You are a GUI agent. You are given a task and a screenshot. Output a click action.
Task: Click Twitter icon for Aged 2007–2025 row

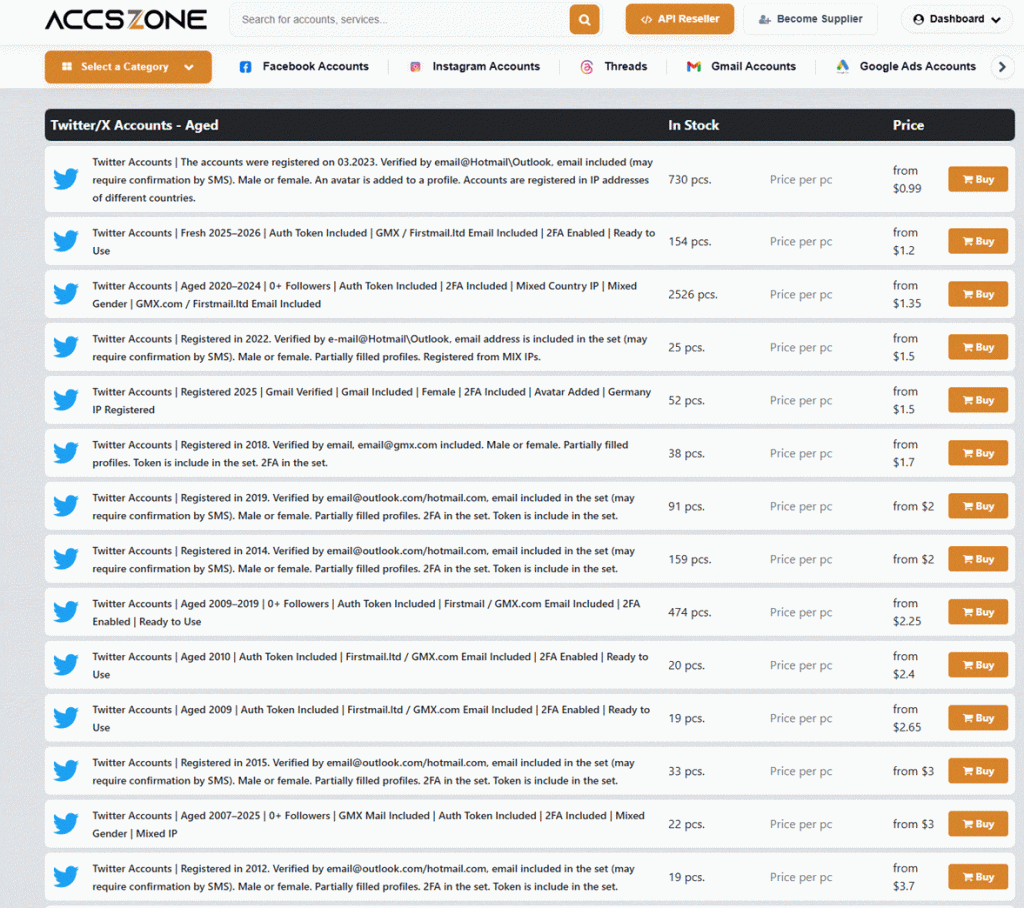click(66, 824)
